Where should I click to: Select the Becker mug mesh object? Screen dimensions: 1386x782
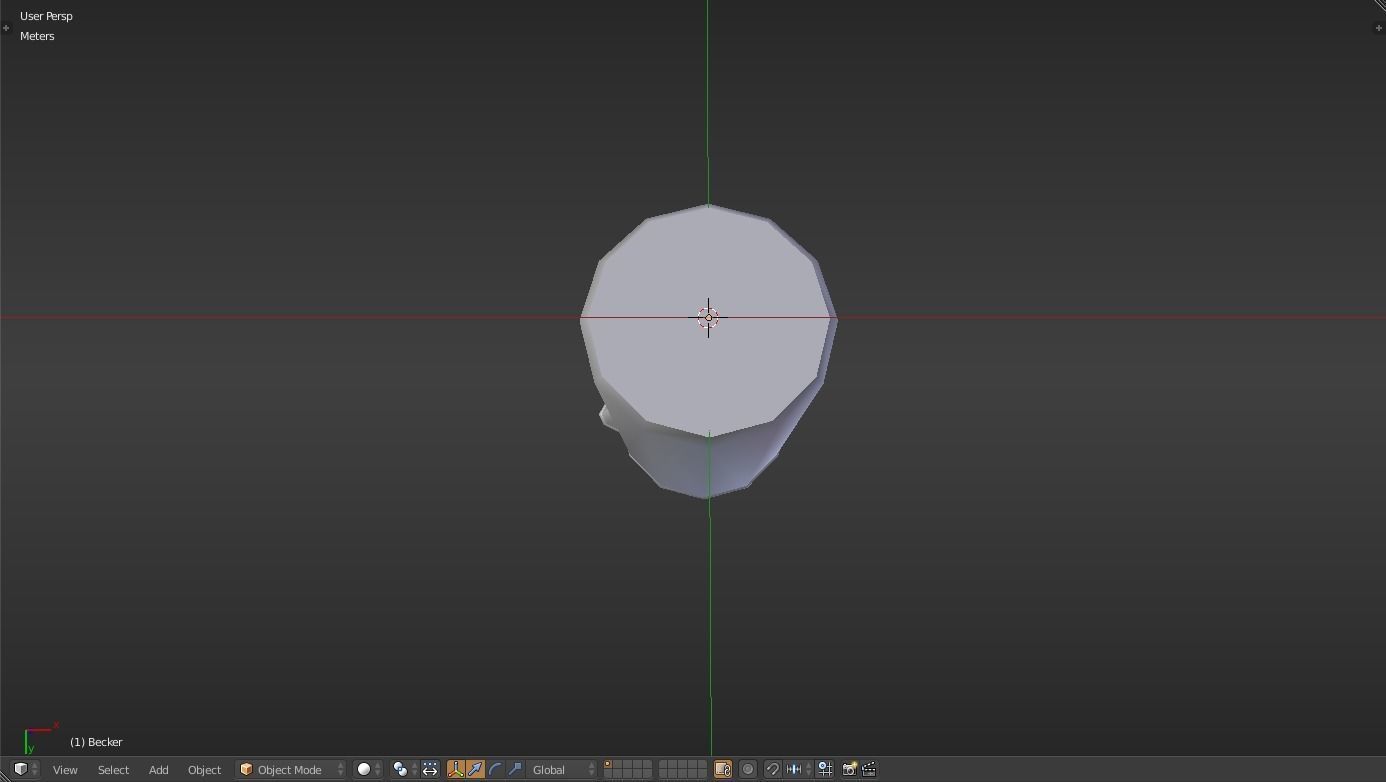point(708,350)
